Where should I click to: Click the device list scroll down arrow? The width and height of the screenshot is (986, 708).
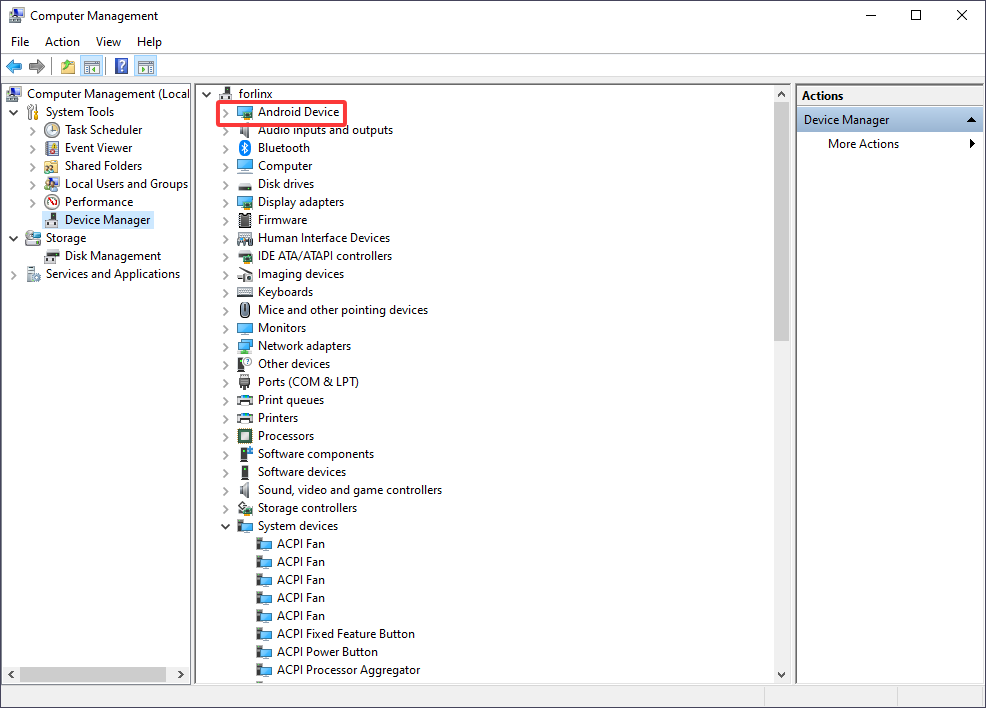pyautogui.click(x=781, y=675)
